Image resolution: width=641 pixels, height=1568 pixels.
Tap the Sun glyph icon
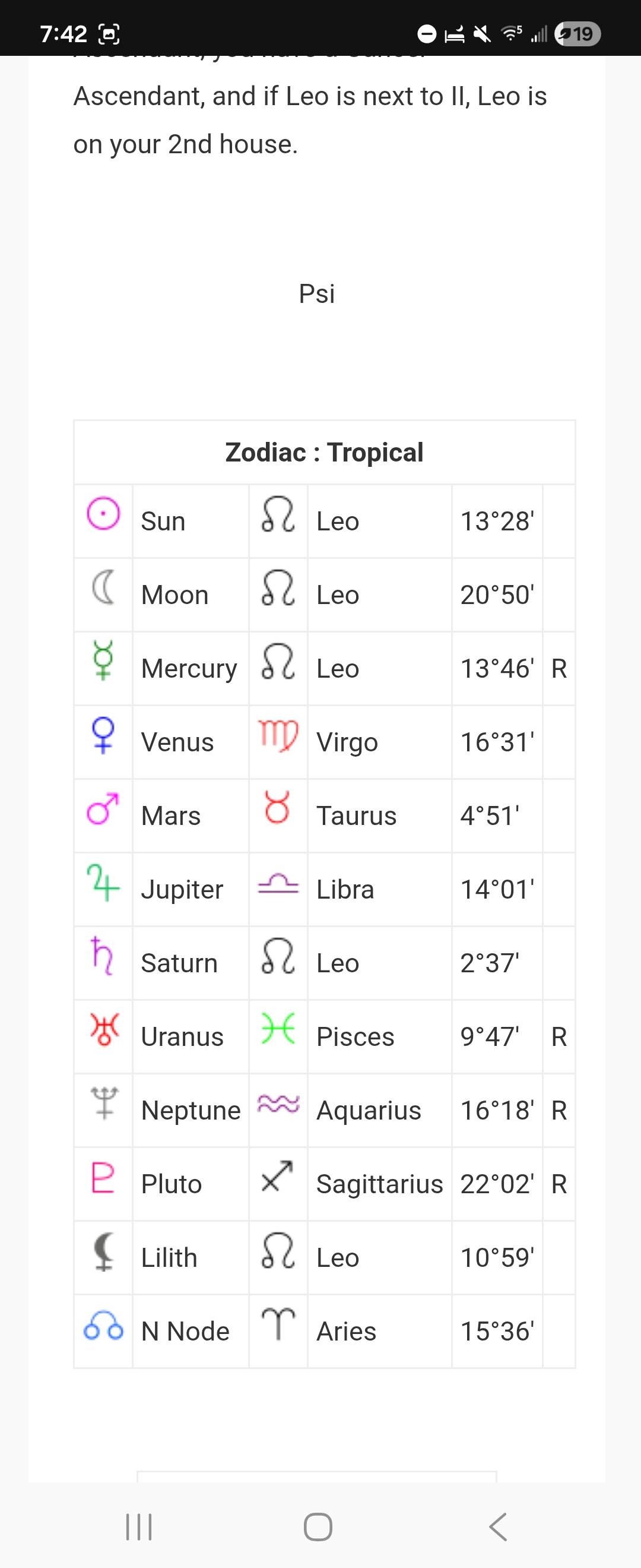(103, 513)
